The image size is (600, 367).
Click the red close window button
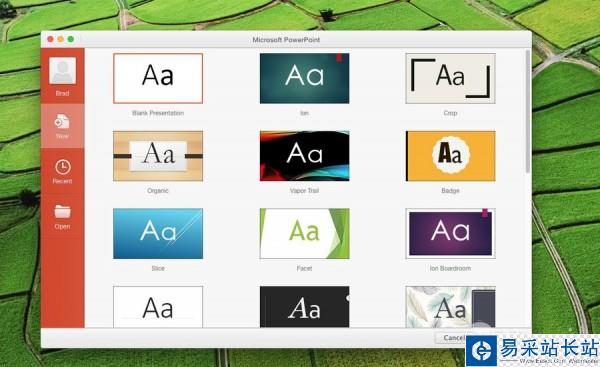click(x=51, y=39)
